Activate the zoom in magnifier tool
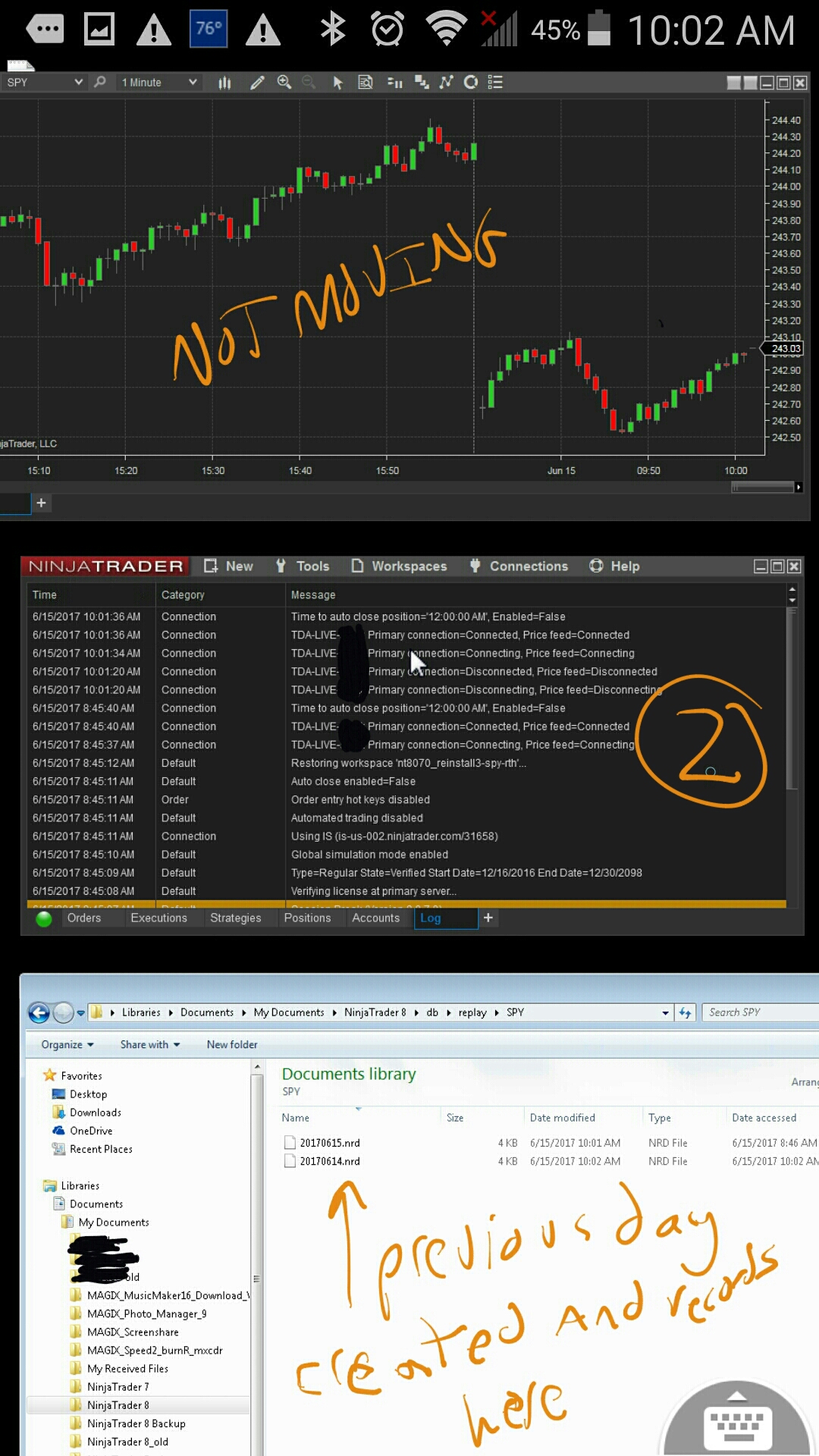Viewport: 819px width, 1456px height. pos(284,82)
